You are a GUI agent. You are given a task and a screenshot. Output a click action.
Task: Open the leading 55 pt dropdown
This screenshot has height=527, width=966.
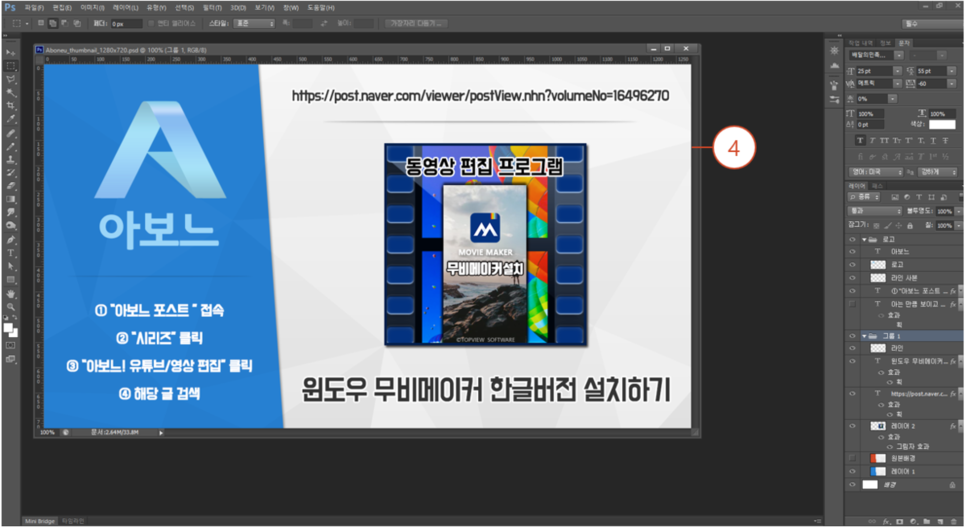(x=952, y=71)
